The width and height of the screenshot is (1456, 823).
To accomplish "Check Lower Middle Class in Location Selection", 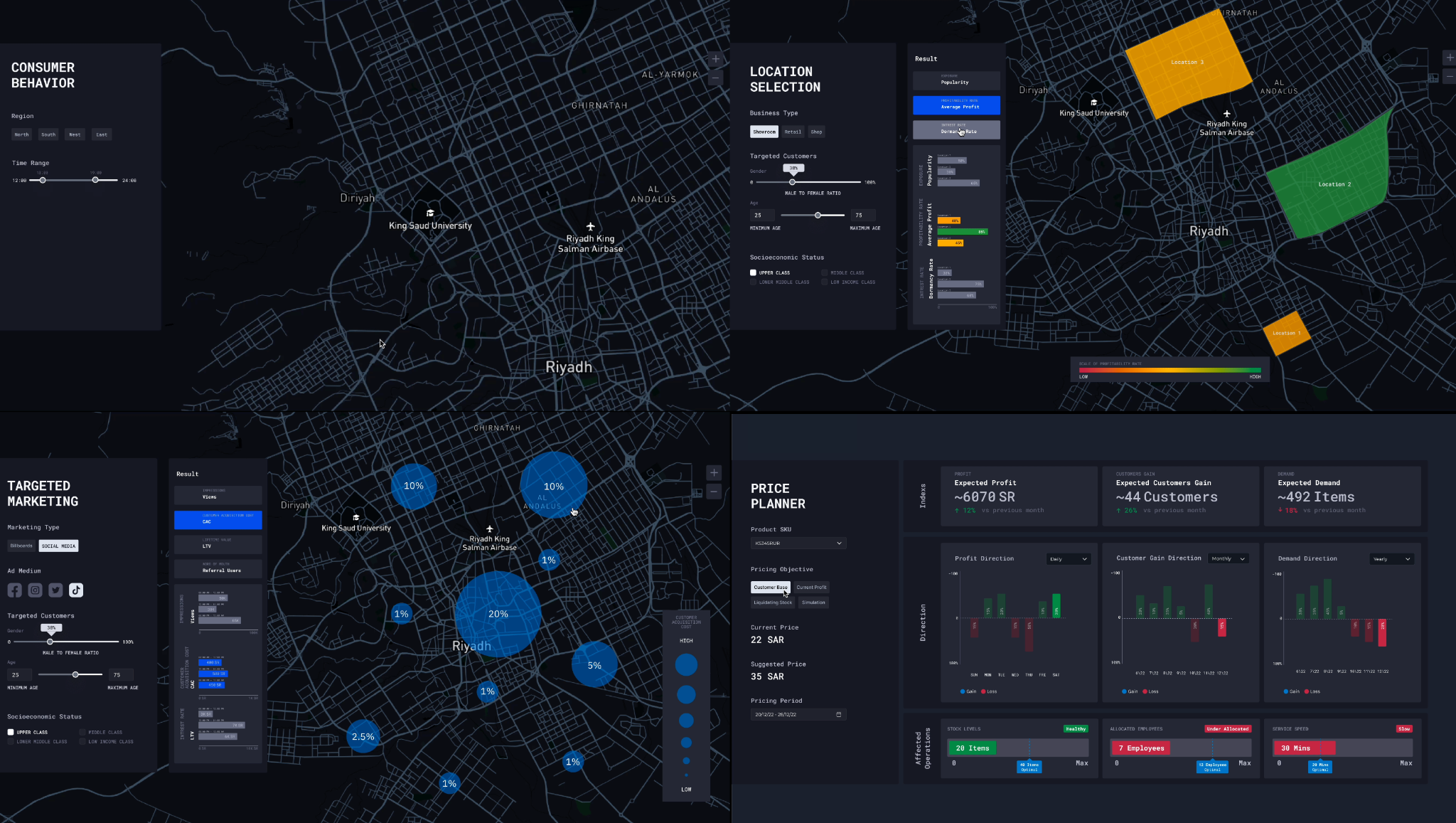I will tap(753, 282).
